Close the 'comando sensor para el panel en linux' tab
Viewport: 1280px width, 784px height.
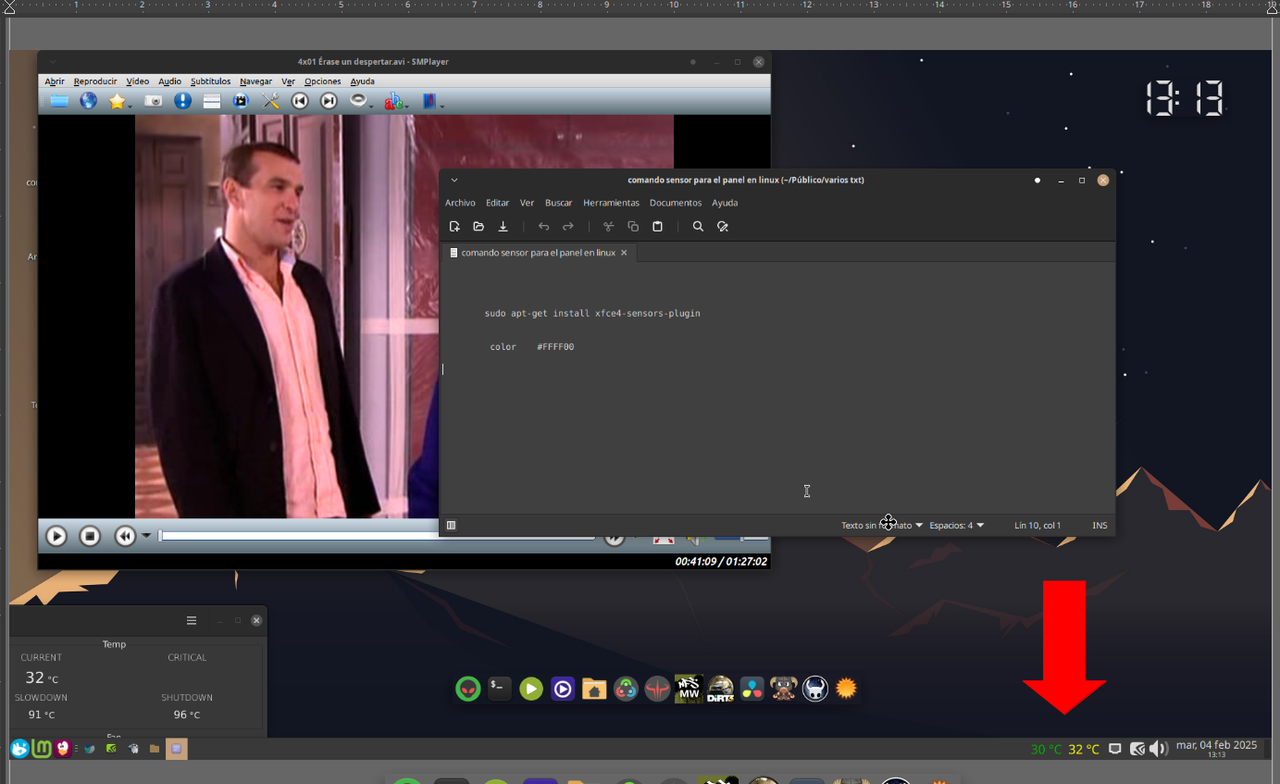point(624,253)
